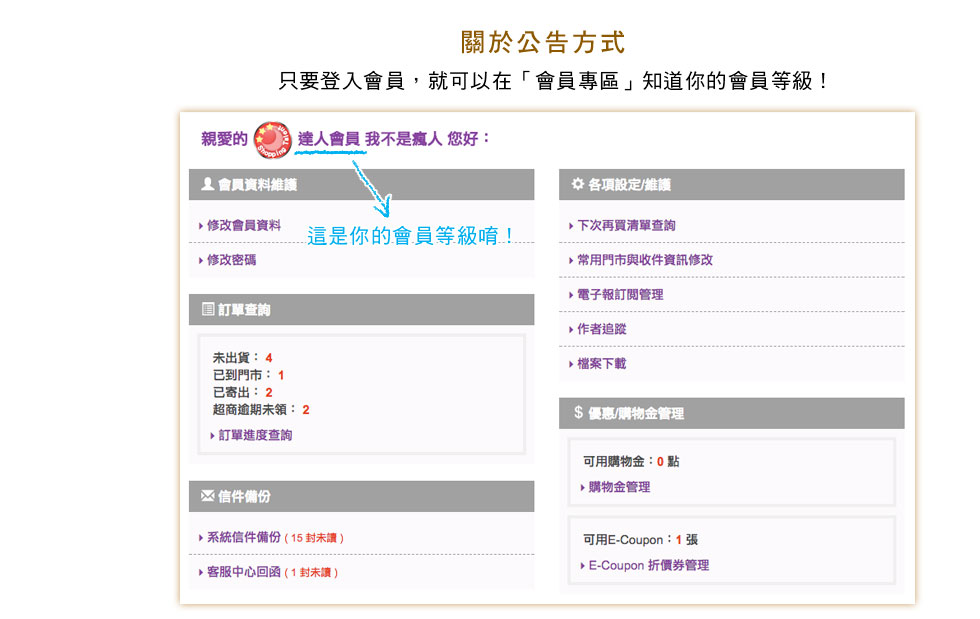Click the gear icon beside 各項設定/維護
The width and height of the screenshot is (980, 619).
[x=577, y=184]
